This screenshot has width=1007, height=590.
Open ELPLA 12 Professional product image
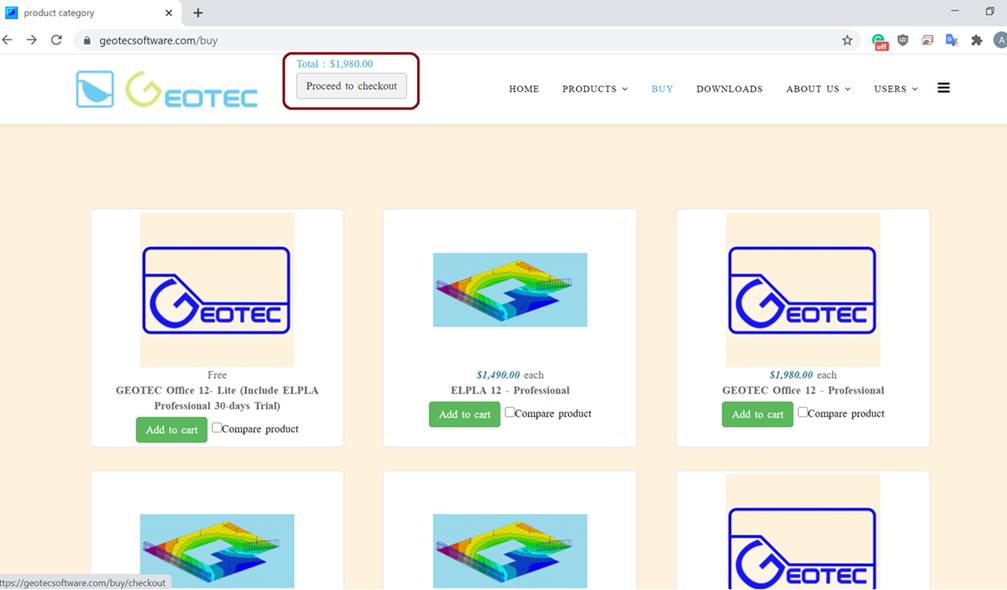click(510, 290)
